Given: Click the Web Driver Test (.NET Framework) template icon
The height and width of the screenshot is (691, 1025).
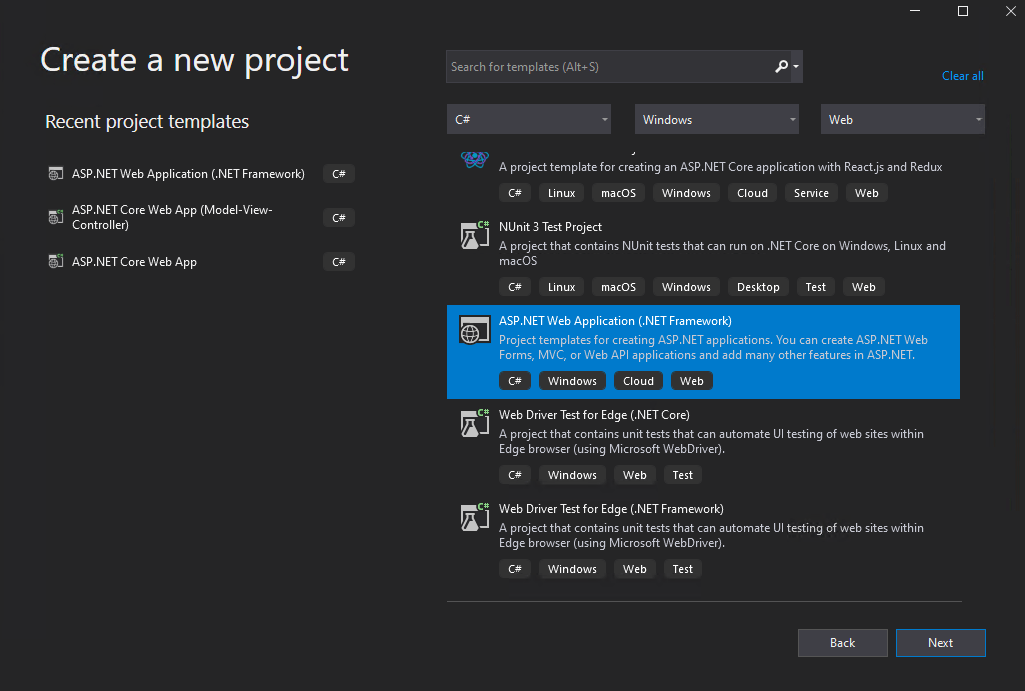Looking at the screenshot, I should point(474,517).
